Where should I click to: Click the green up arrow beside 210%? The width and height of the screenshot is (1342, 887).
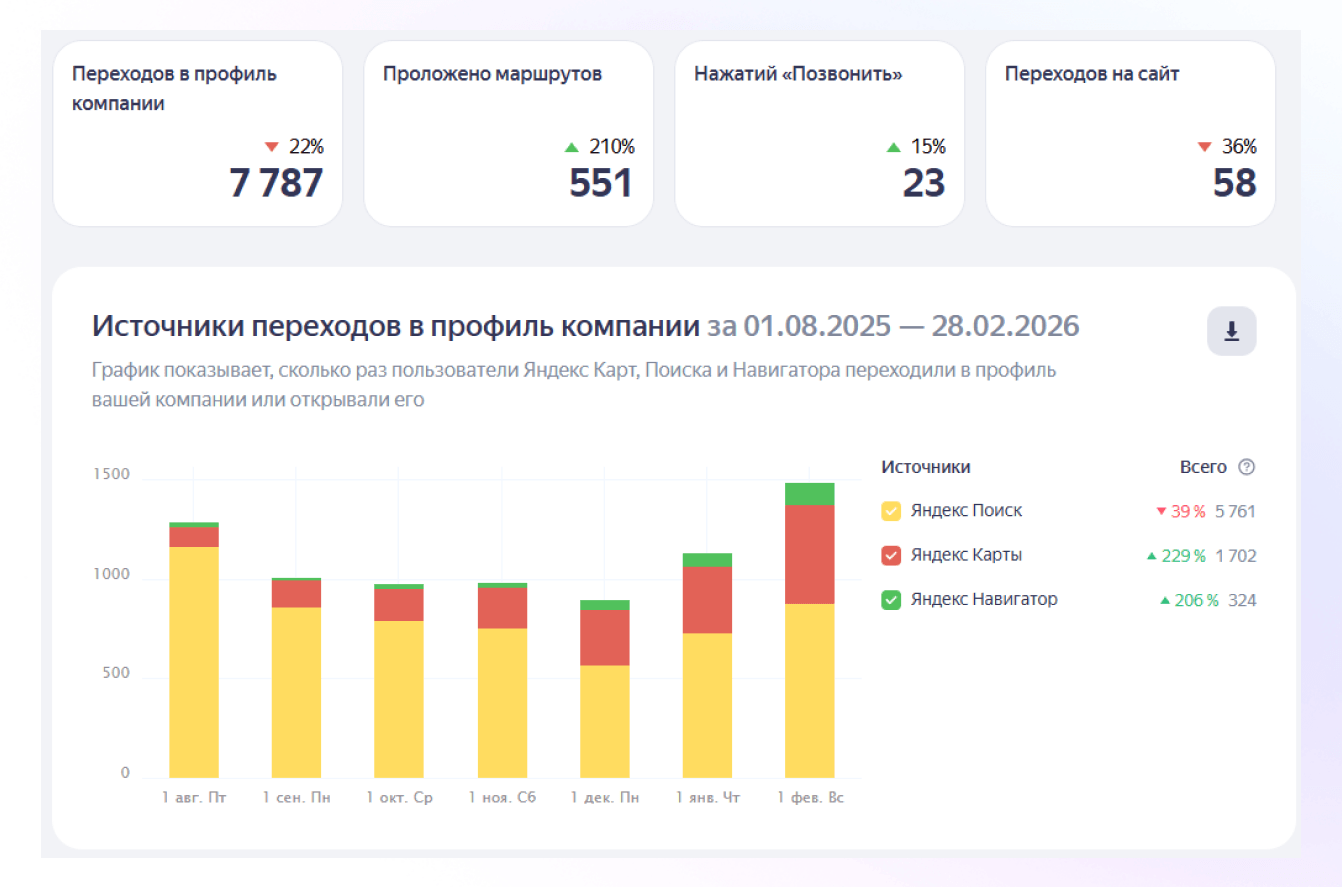click(572, 147)
